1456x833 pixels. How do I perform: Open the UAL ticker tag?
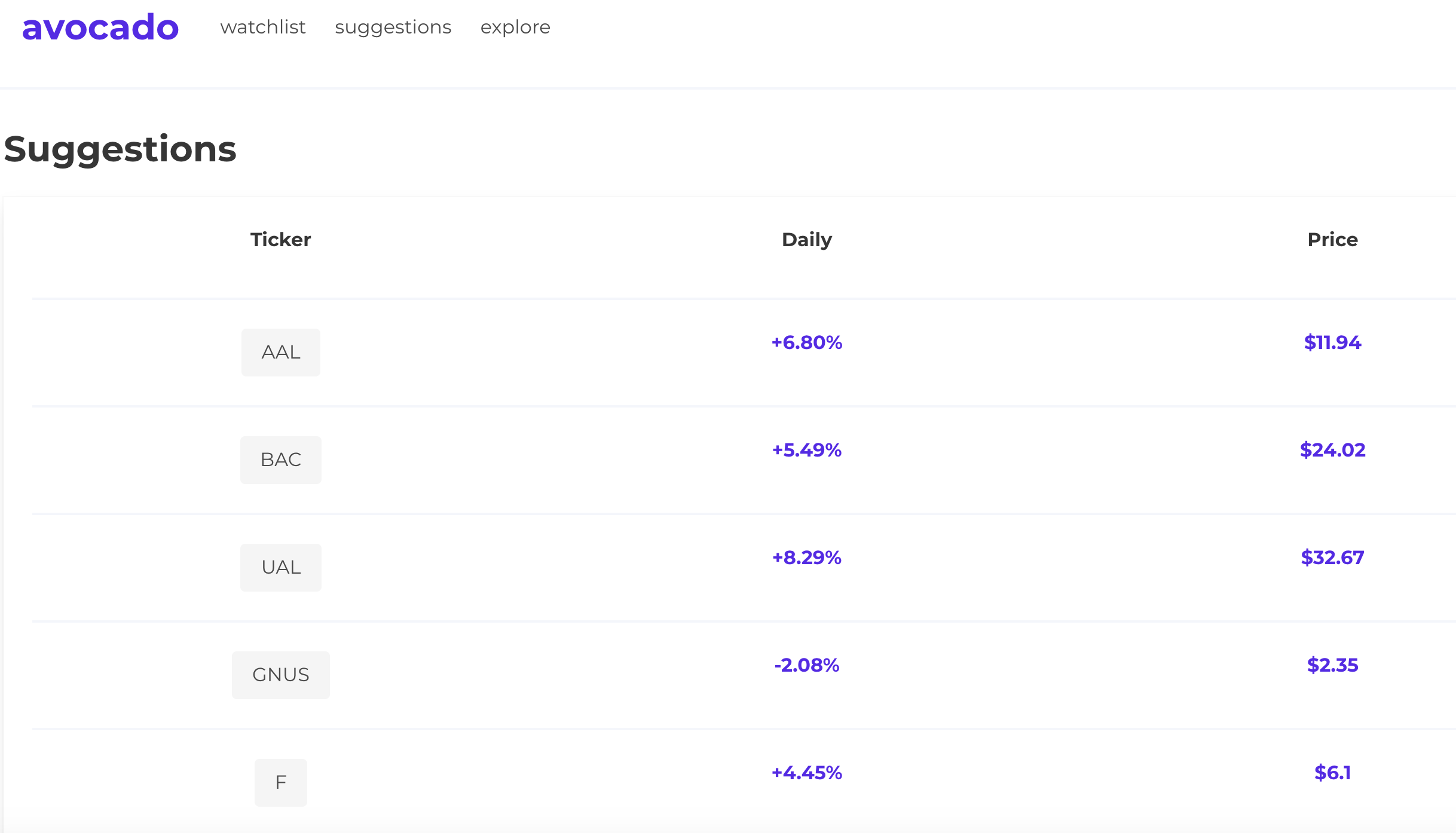(281, 568)
